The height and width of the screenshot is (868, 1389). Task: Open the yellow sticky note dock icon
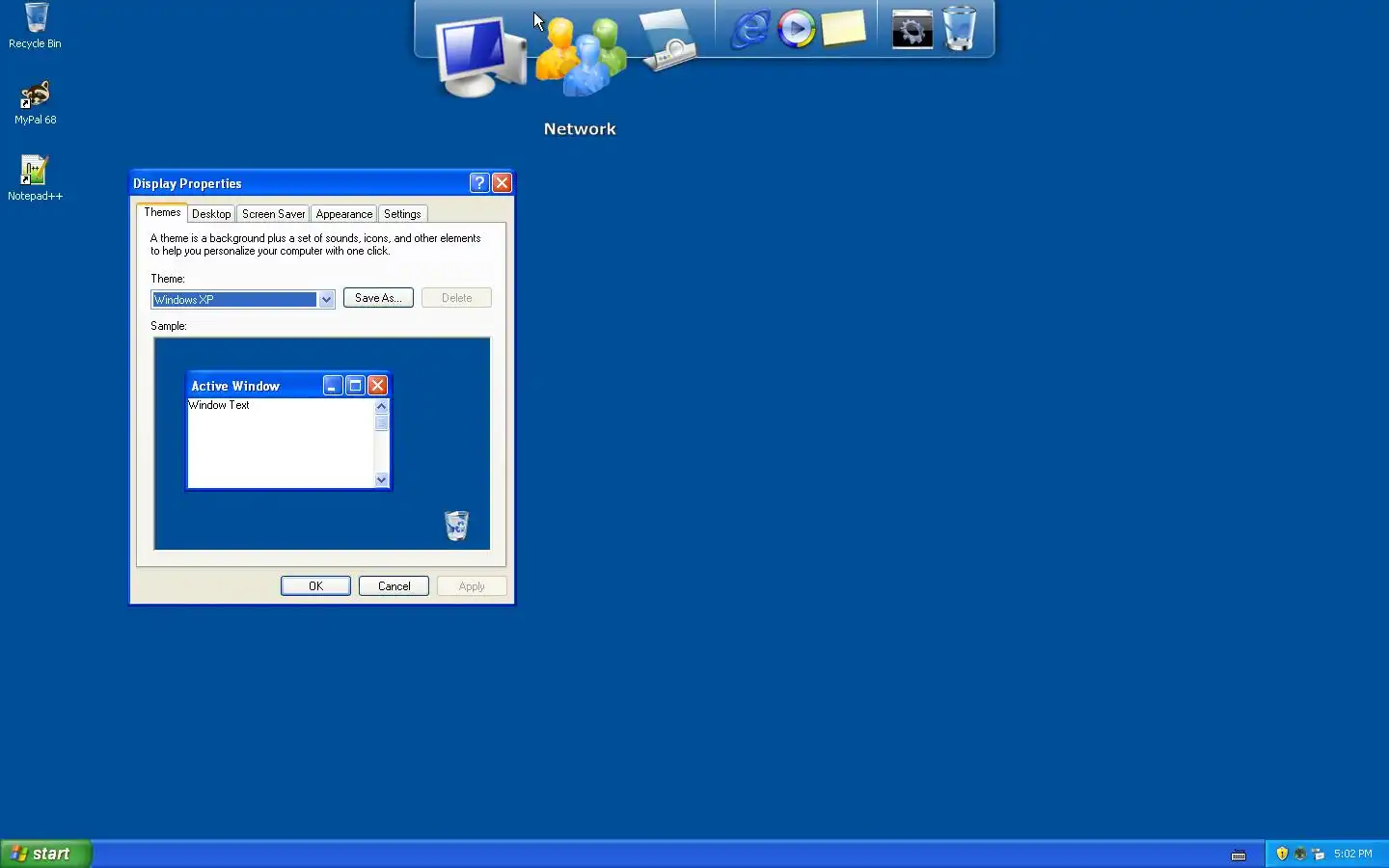point(844,29)
